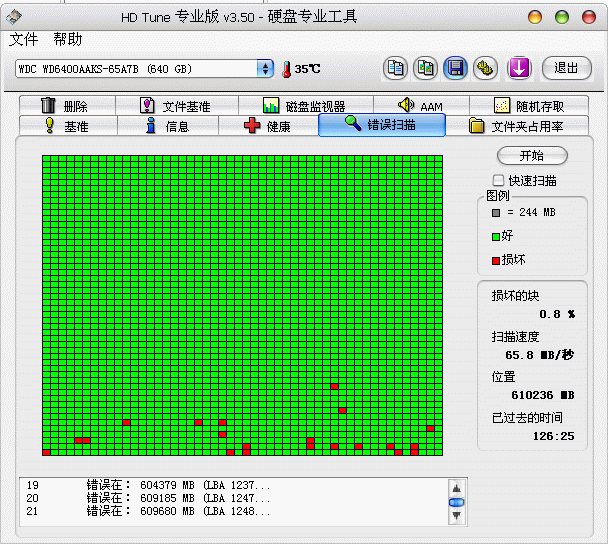The width and height of the screenshot is (608, 544).
Task: Click the 开始 start button
Action: pyautogui.click(x=532, y=155)
